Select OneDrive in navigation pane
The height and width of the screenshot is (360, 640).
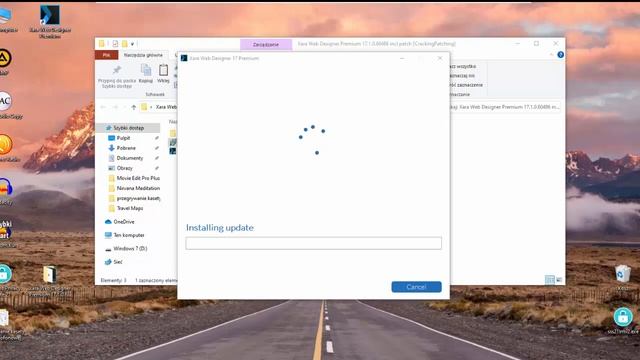(124, 222)
